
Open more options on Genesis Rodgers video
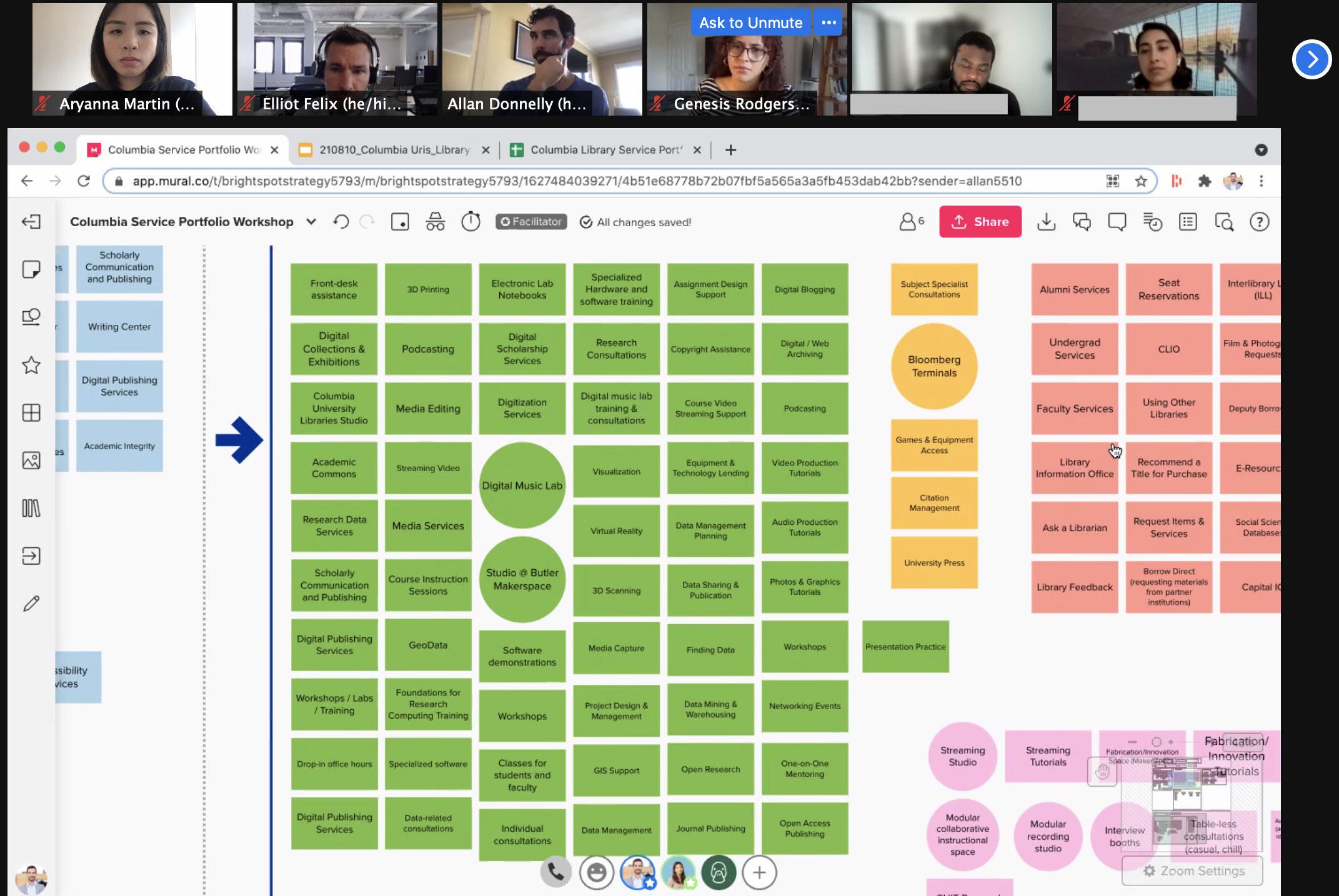(x=829, y=22)
